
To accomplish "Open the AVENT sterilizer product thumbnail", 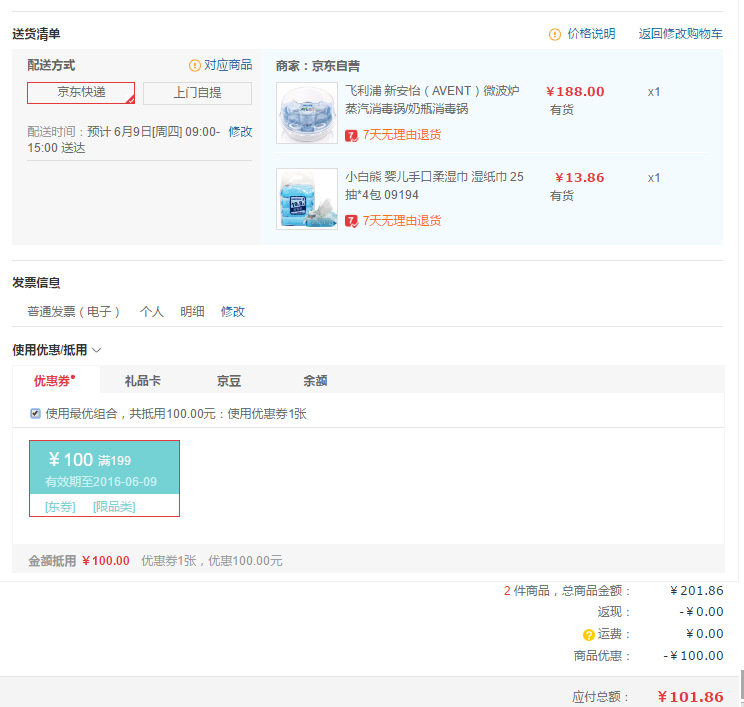I will tap(307, 113).
